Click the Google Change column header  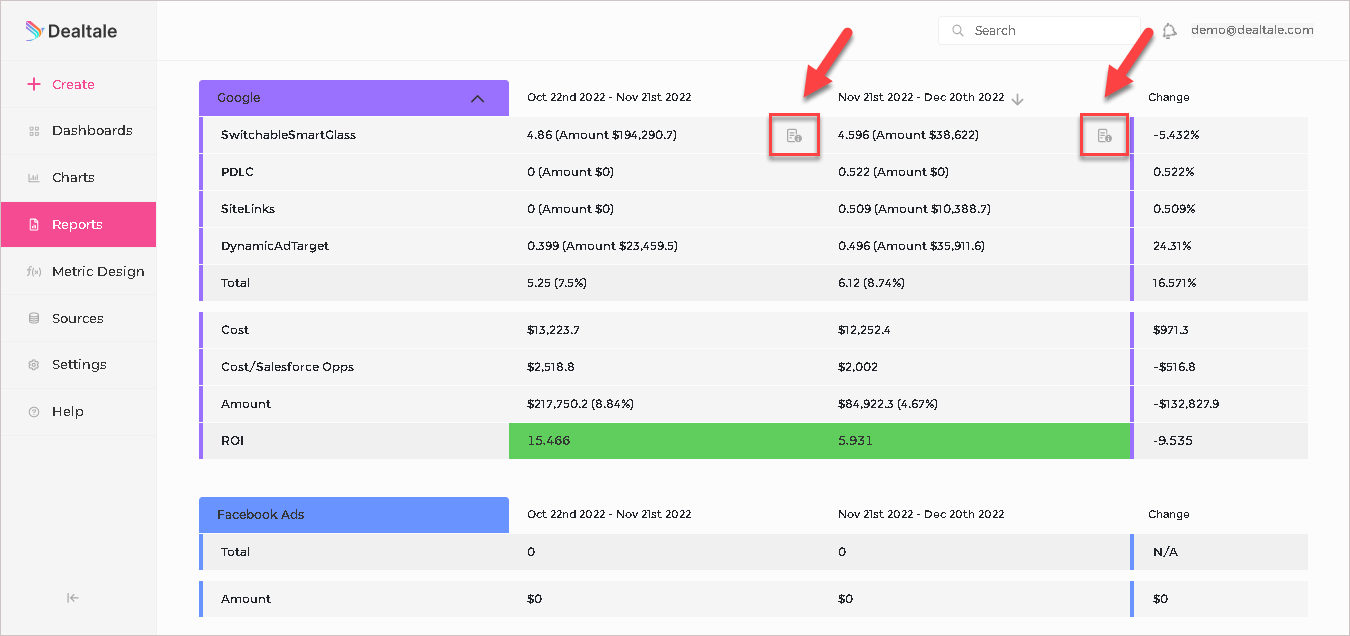tap(1169, 98)
